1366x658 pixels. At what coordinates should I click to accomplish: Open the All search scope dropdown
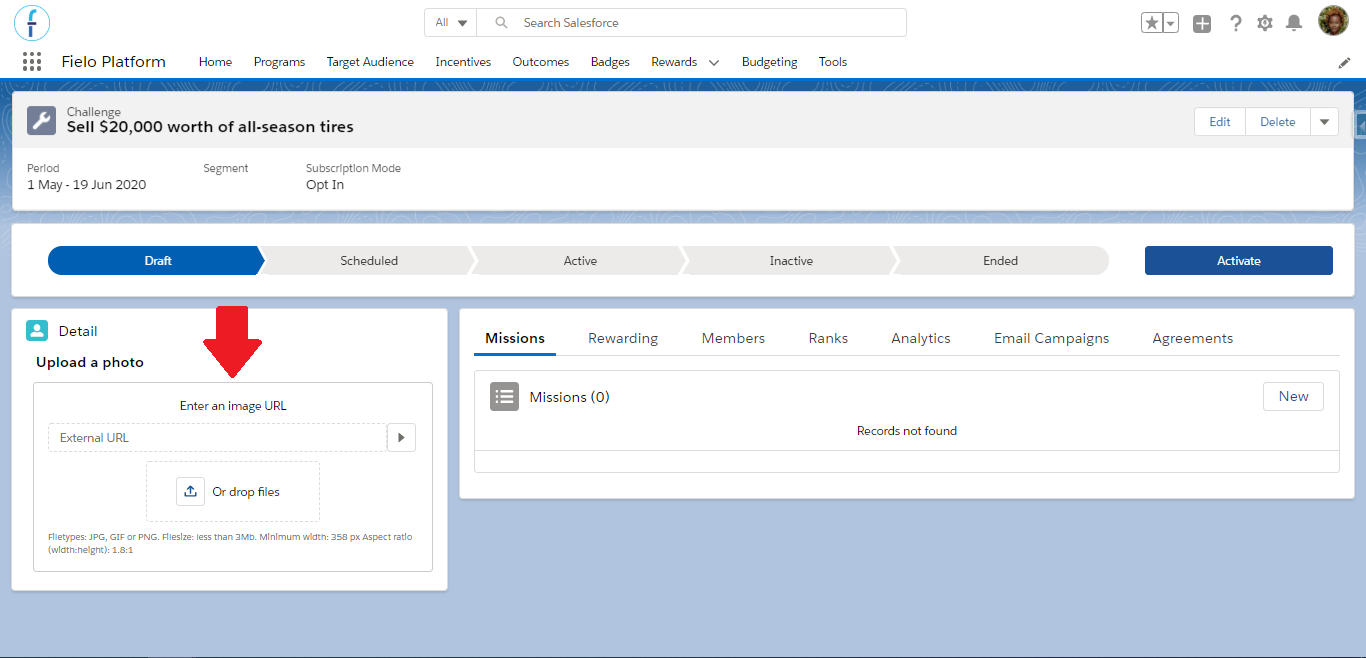click(x=451, y=22)
